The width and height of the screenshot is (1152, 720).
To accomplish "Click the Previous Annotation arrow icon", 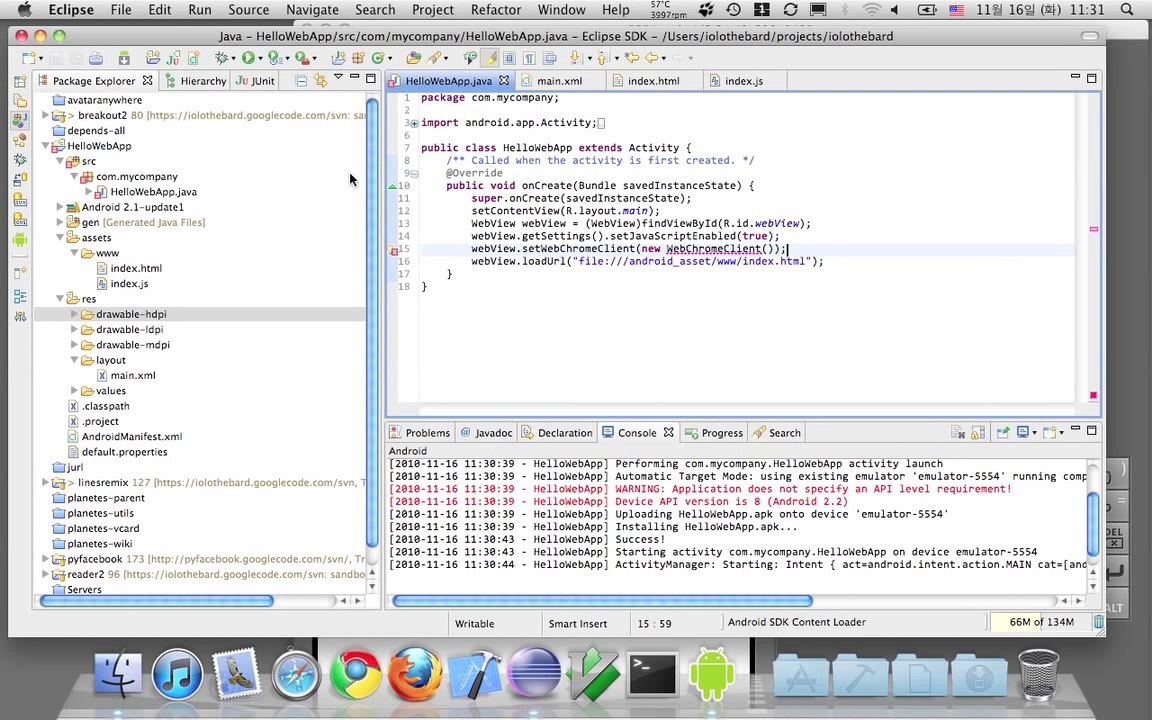I will (602, 57).
